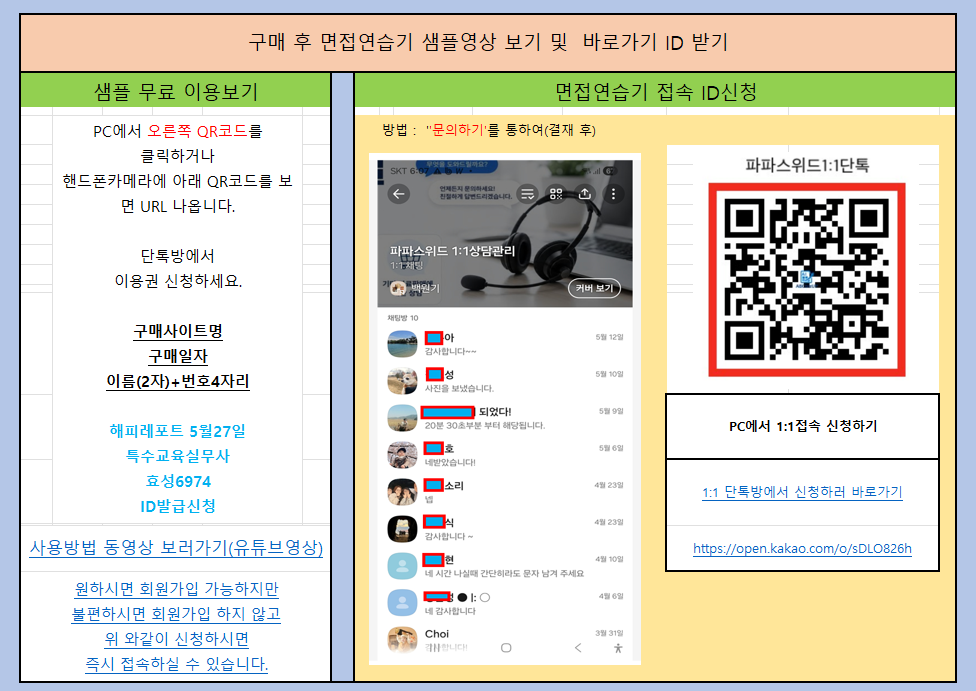Select the chat row ending in 소리
The image size is (976, 691).
505,492
